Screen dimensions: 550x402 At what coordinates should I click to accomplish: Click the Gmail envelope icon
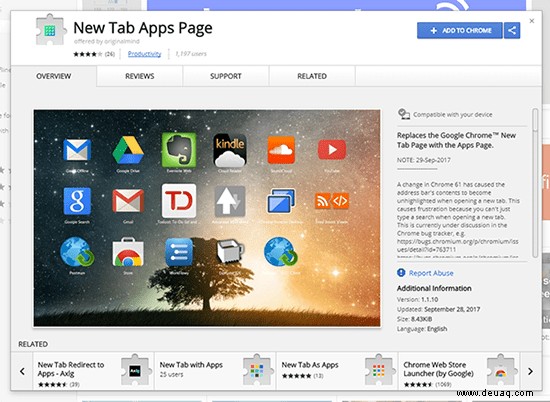128,201
